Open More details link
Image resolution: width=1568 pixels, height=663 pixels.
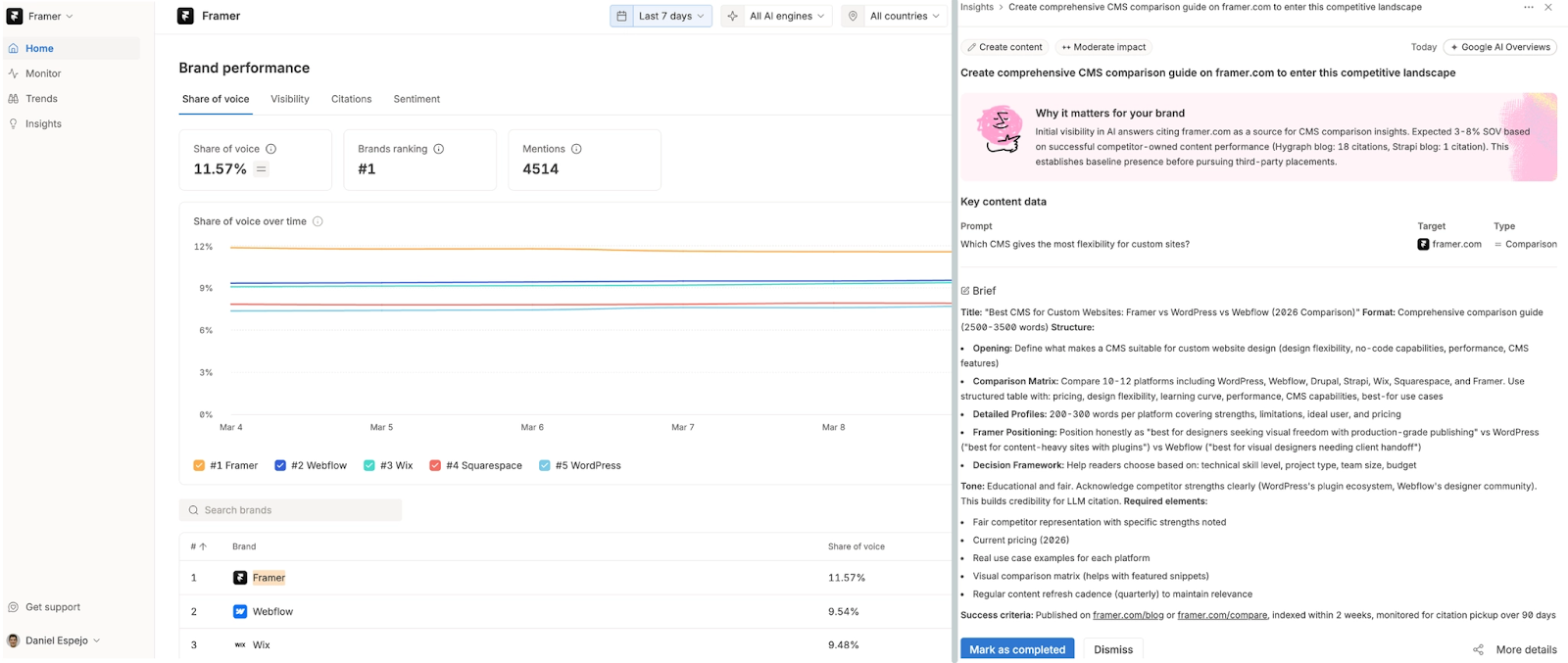[x=1527, y=649]
